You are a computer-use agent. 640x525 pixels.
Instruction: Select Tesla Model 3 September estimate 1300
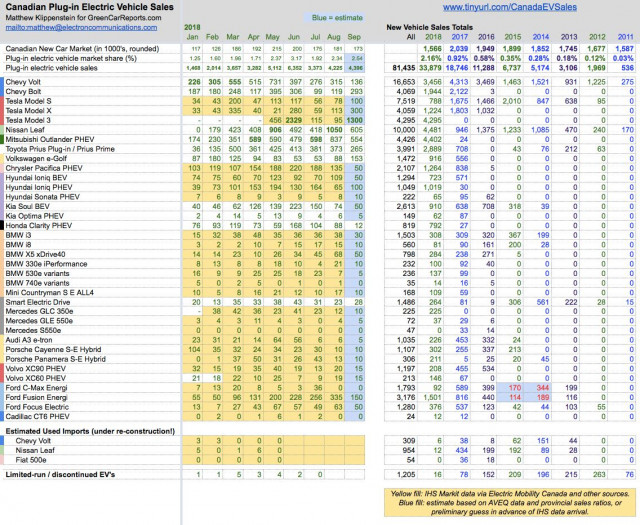coord(354,120)
